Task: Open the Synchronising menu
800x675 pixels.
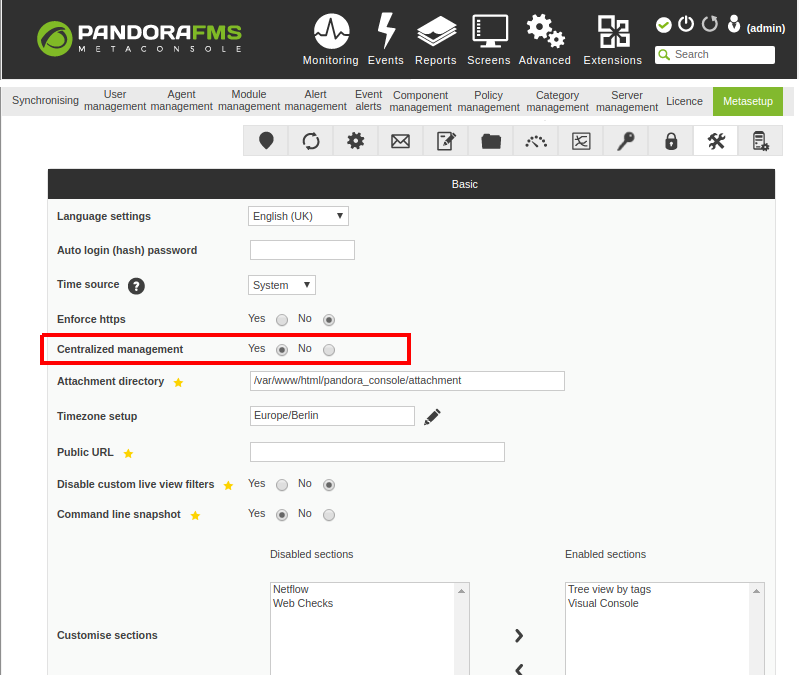Action: pyautogui.click(x=45, y=101)
